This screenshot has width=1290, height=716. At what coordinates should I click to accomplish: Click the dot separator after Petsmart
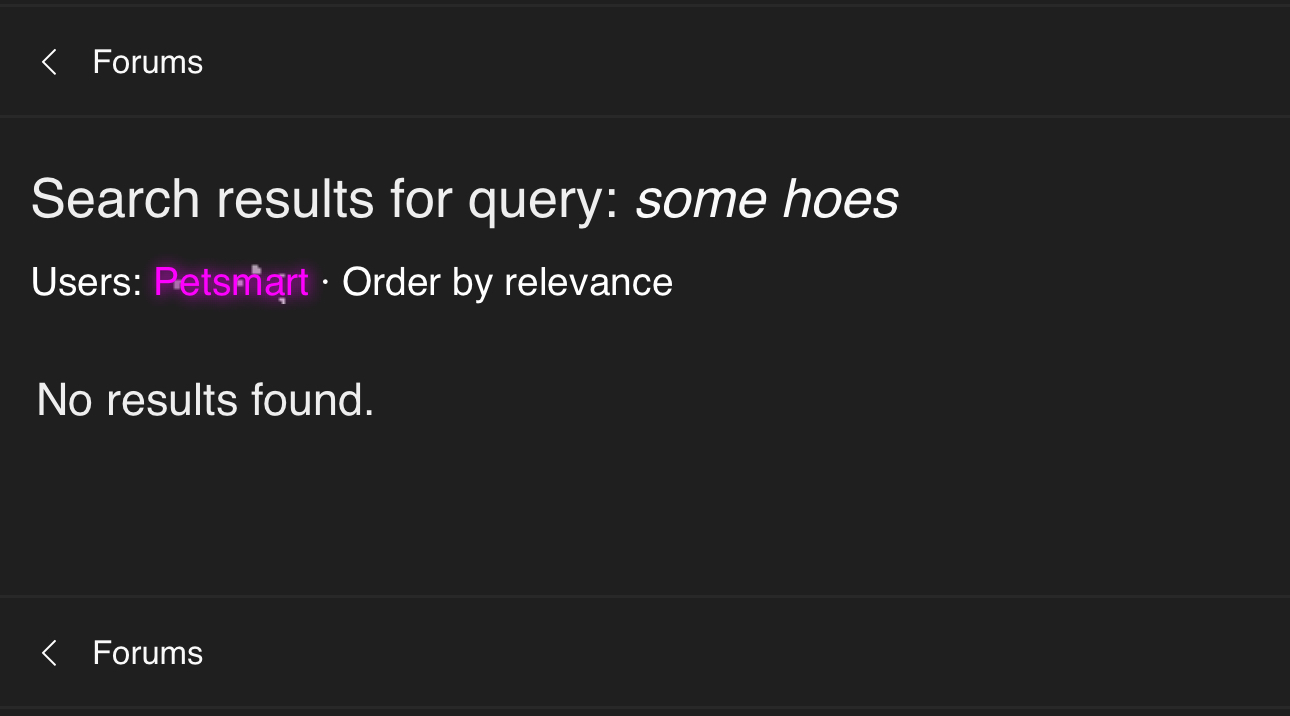[x=325, y=283]
